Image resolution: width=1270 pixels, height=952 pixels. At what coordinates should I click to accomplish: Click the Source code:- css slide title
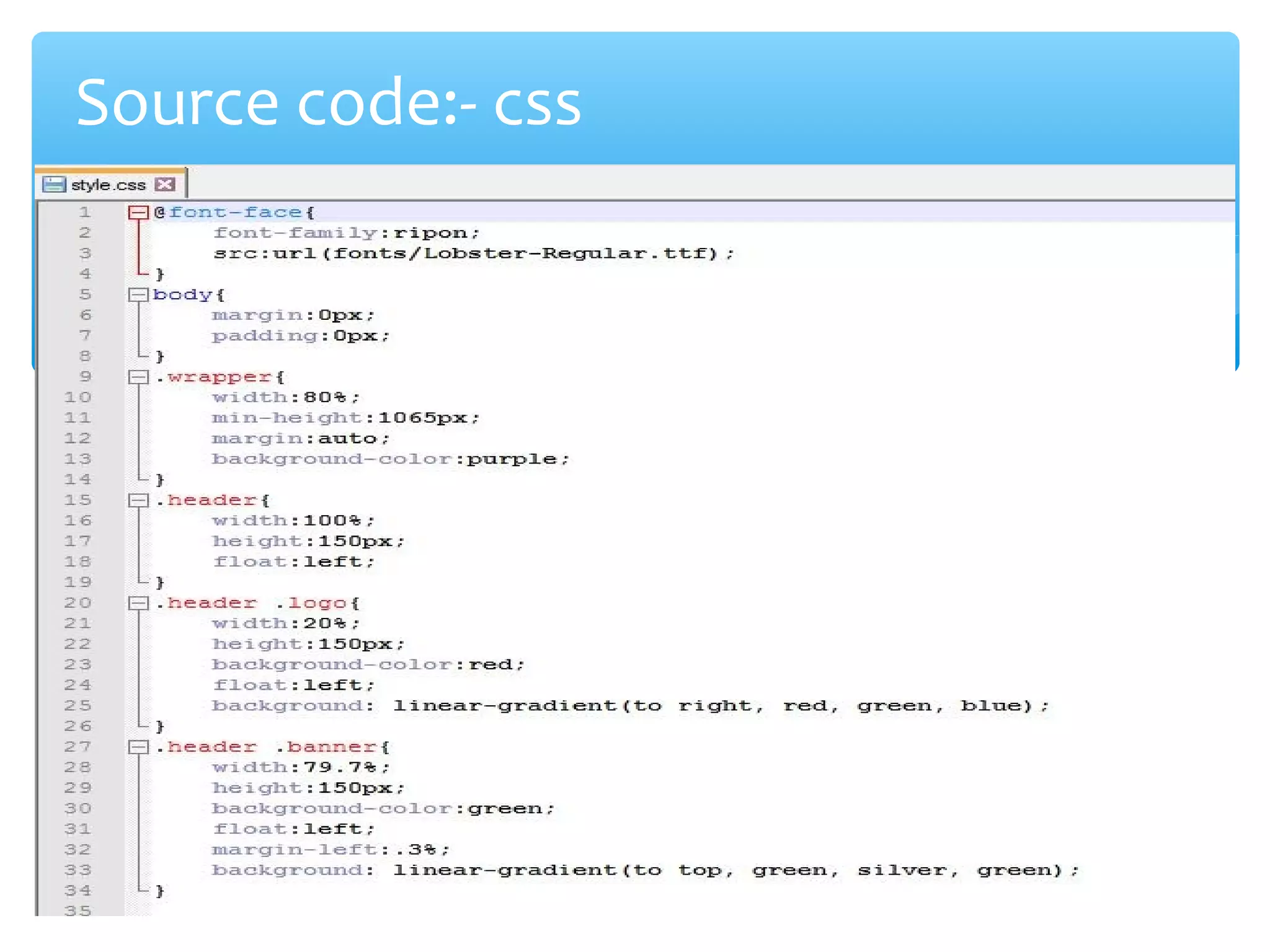(x=329, y=102)
